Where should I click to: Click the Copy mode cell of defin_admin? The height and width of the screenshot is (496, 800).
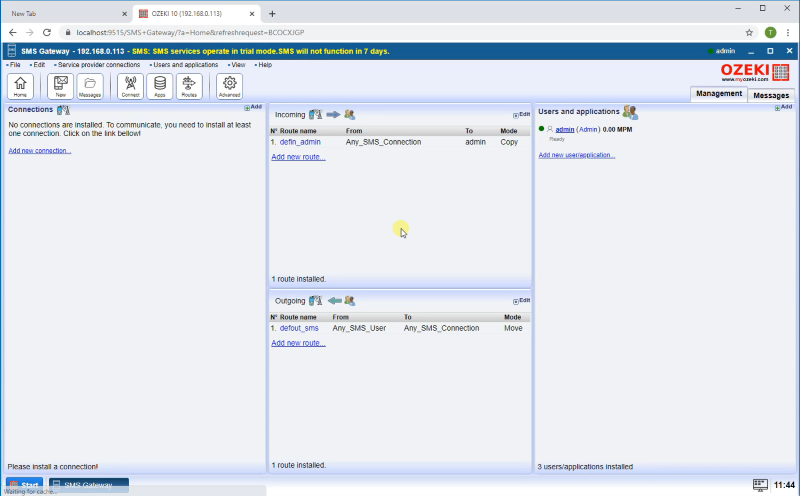tap(509, 142)
